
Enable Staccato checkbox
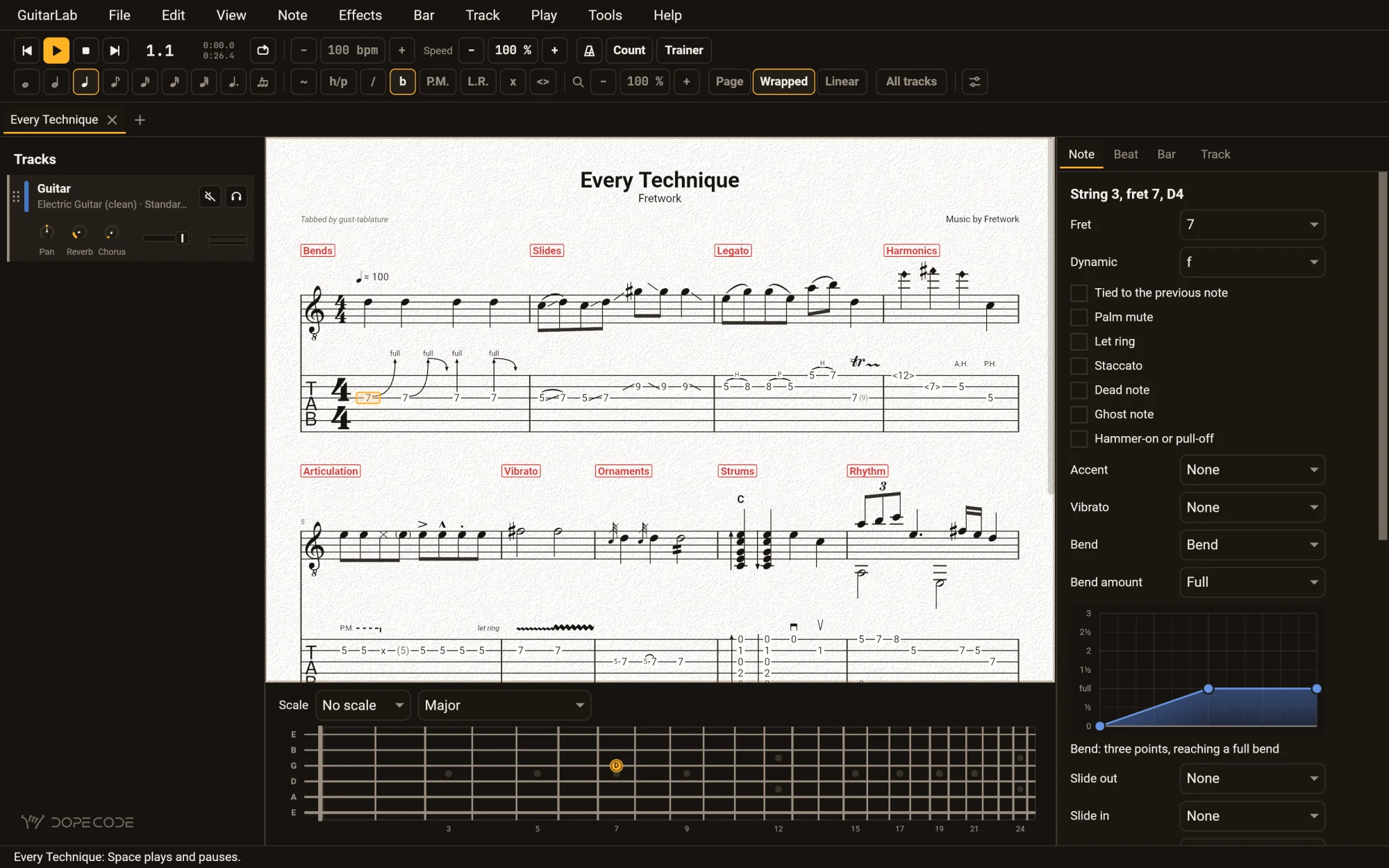pos(1079,366)
